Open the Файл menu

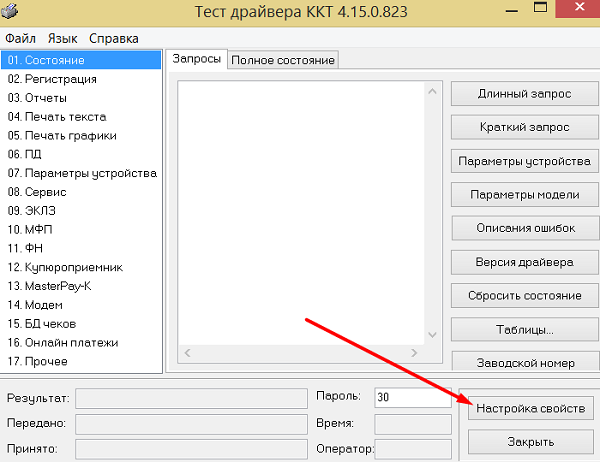[20, 39]
